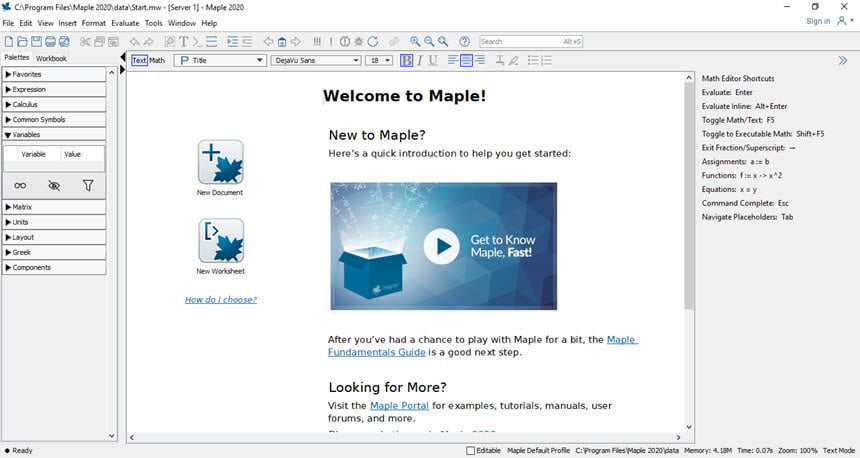
Task: Open the DejaVu Sans font dropdown
Action: click(x=316, y=60)
